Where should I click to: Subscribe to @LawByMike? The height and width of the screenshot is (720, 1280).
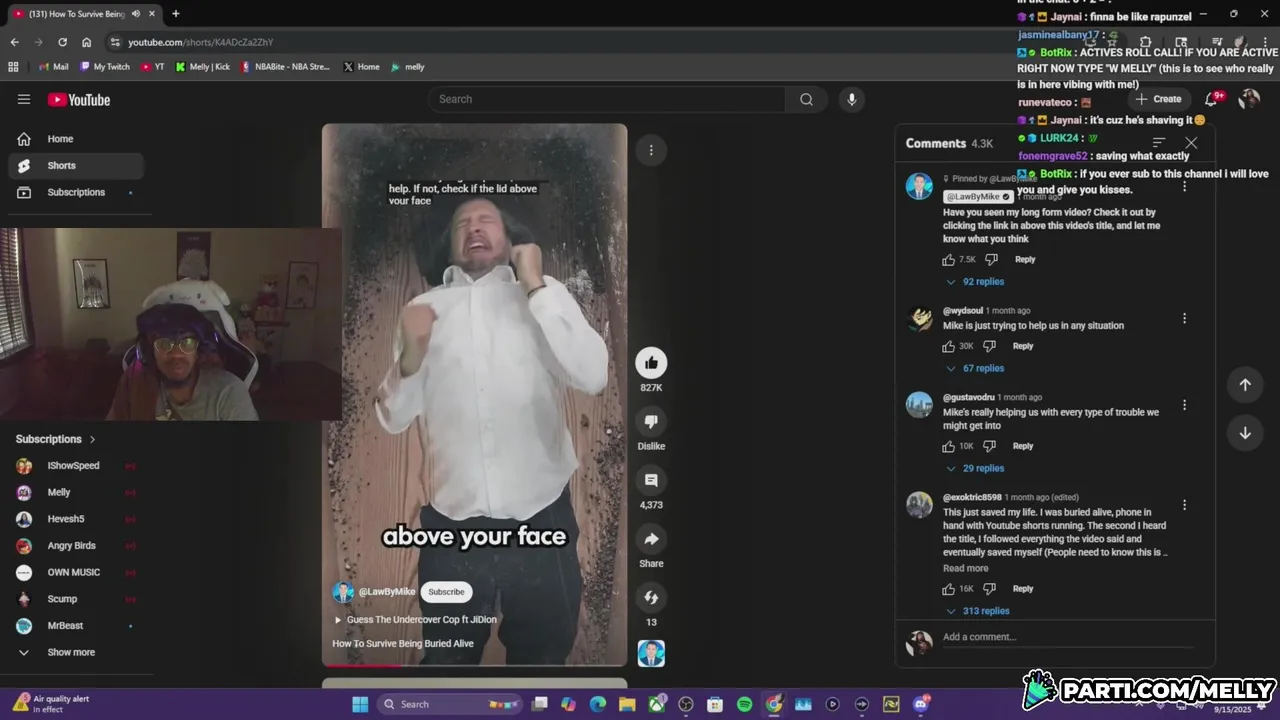446,592
